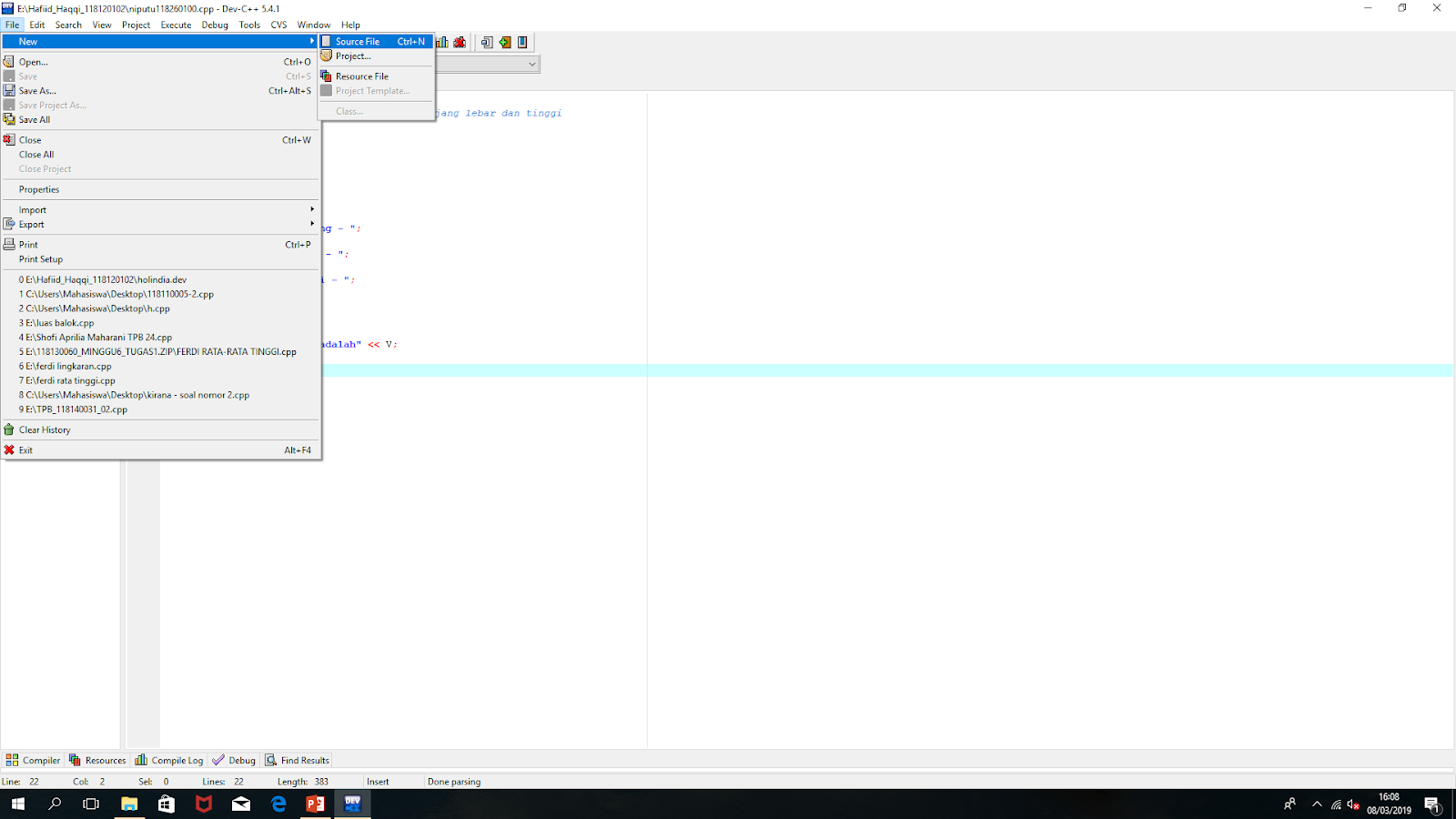The image size is (1456, 819).
Task: Expand the Export submenu
Action: (x=160, y=224)
